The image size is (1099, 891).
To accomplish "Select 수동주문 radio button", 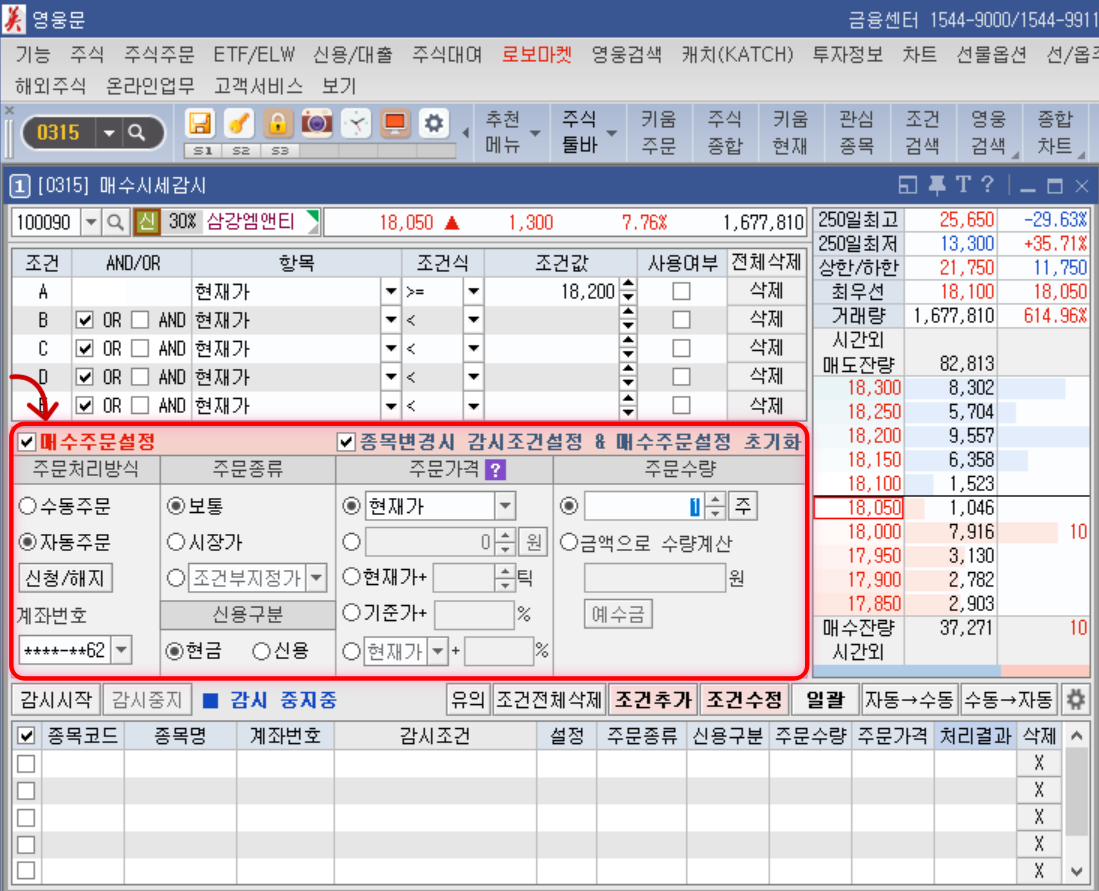I will pos(28,506).
